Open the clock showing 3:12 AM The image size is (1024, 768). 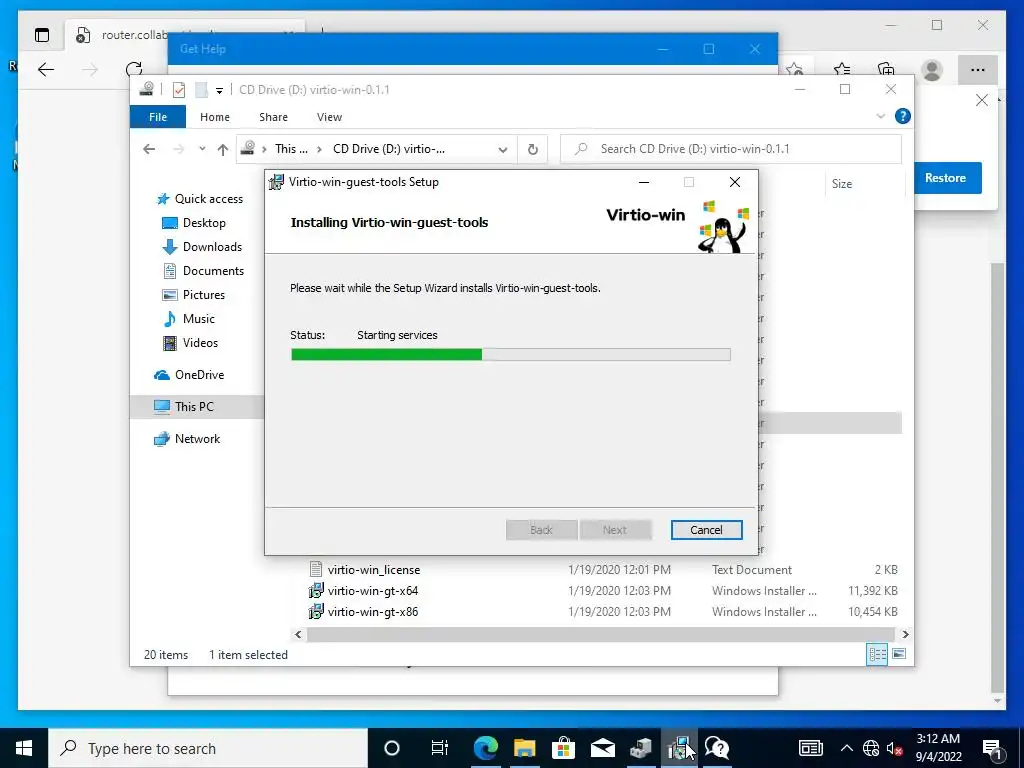pyautogui.click(x=938, y=748)
